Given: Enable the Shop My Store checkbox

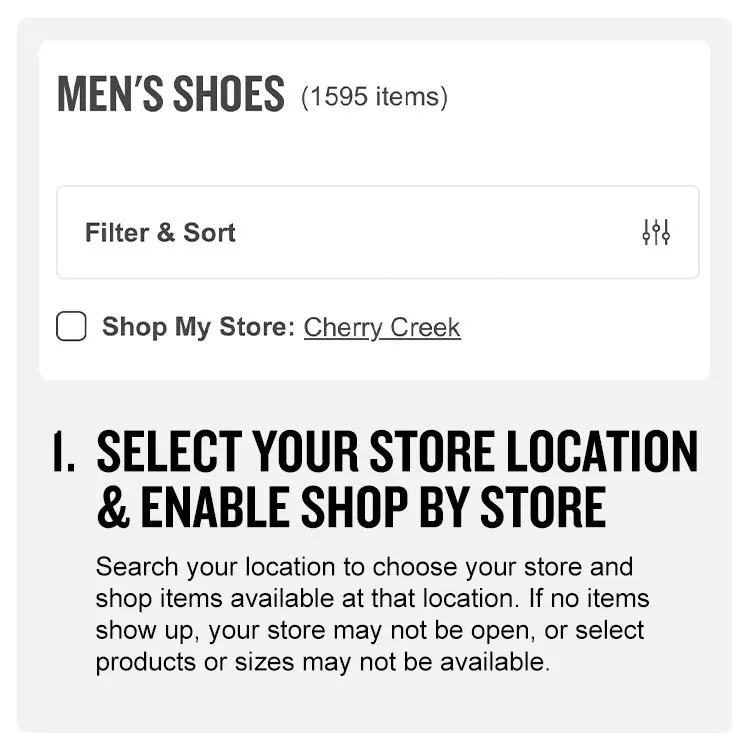Looking at the screenshot, I should [x=71, y=327].
